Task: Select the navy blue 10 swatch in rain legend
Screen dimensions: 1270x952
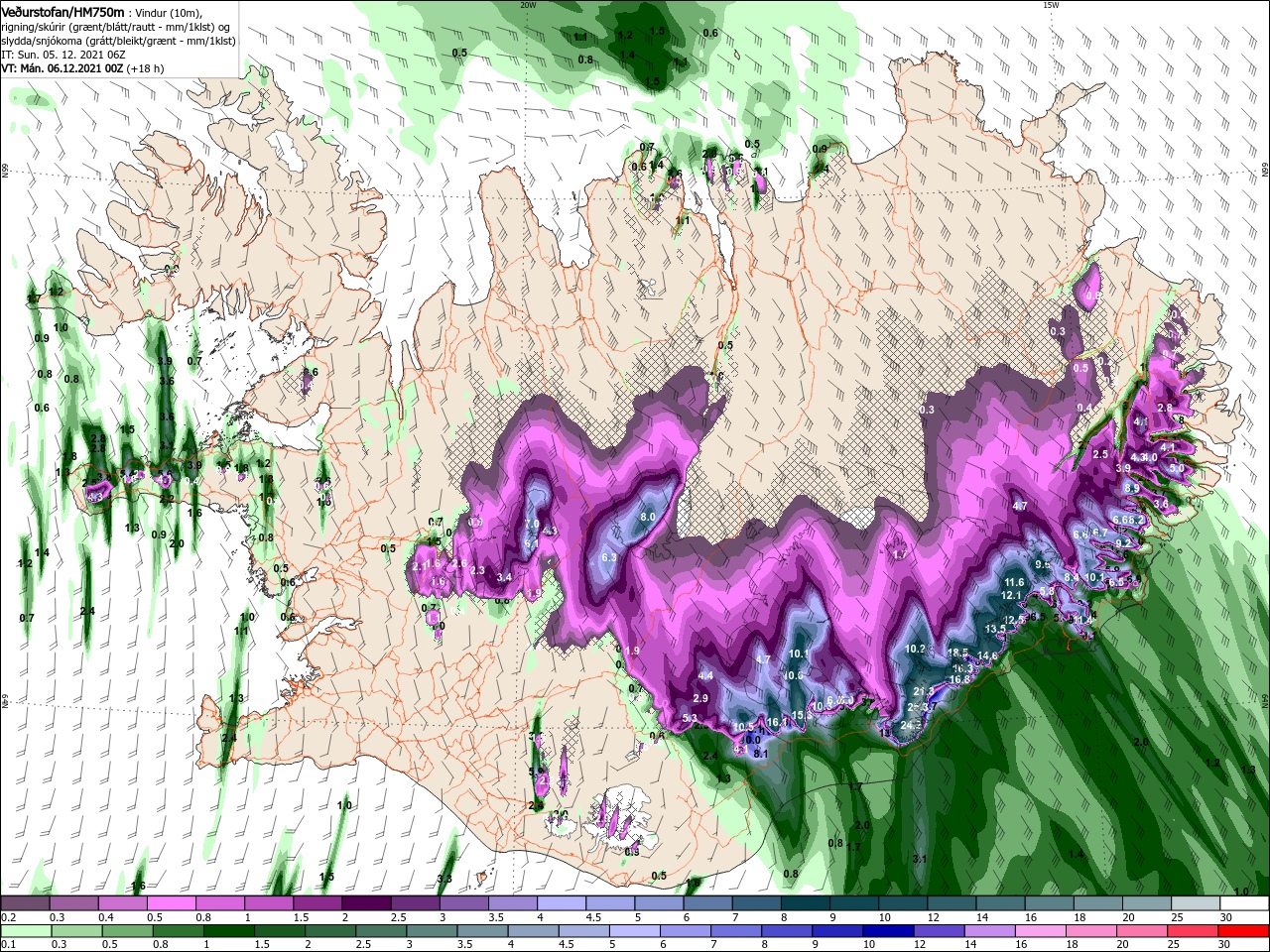Action: point(887,931)
